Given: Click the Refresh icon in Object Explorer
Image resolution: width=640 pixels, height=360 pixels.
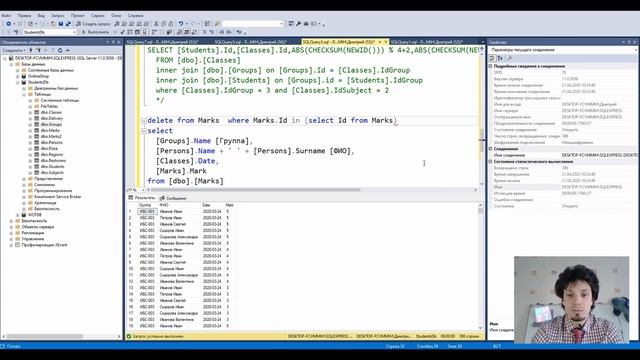Looking at the screenshot, I should 60,50.
